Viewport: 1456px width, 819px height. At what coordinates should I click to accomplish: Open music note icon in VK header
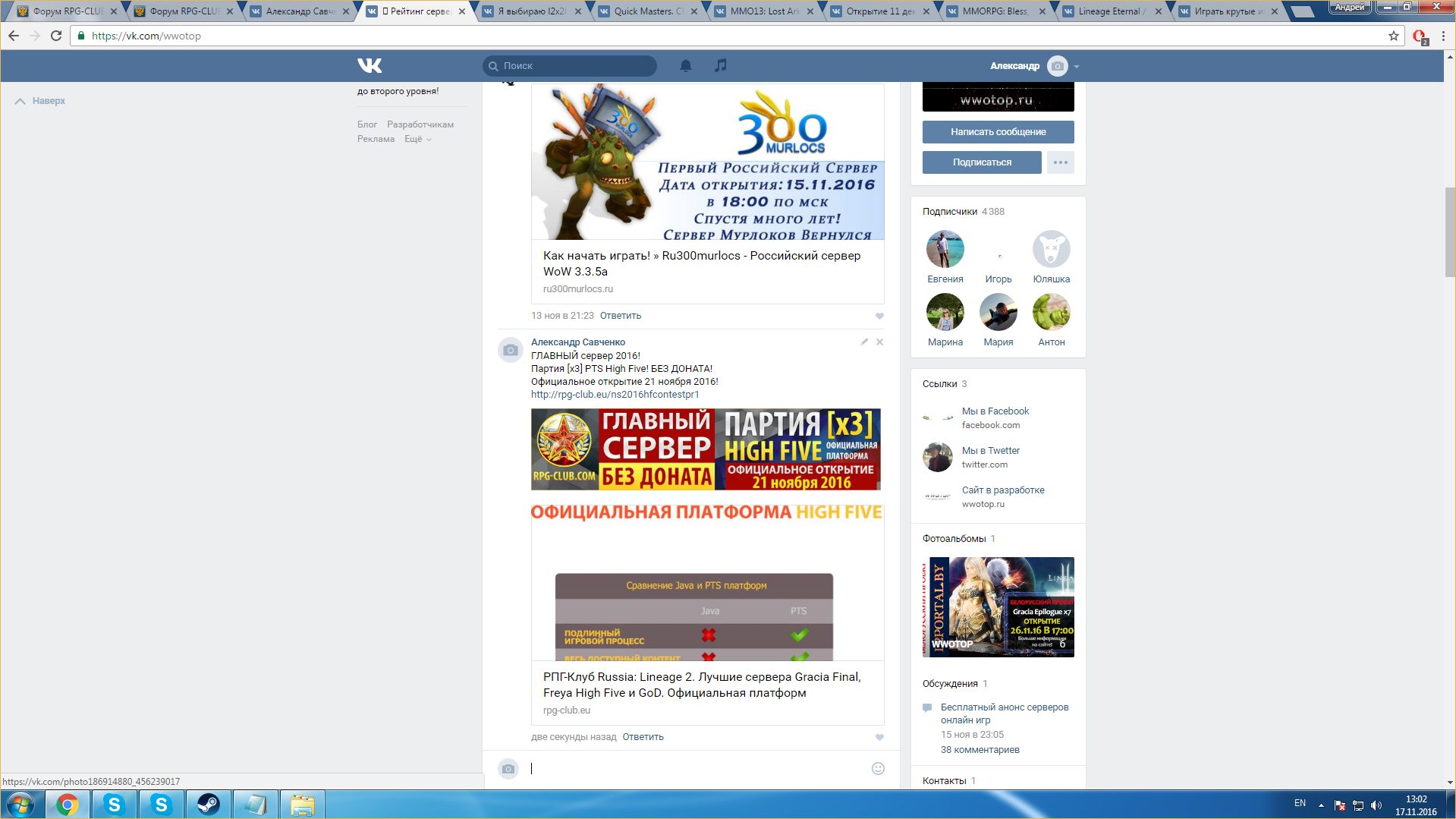coord(721,66)
